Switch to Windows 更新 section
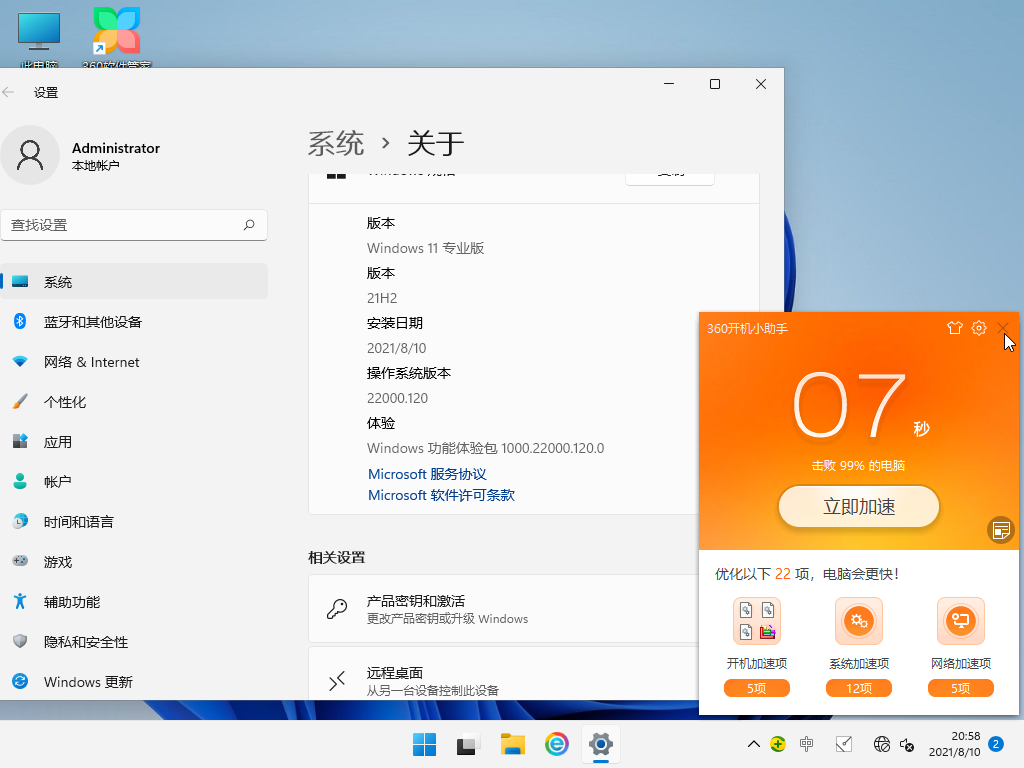1024x768 pixels. pyautogui.click(x=90, y=681)
